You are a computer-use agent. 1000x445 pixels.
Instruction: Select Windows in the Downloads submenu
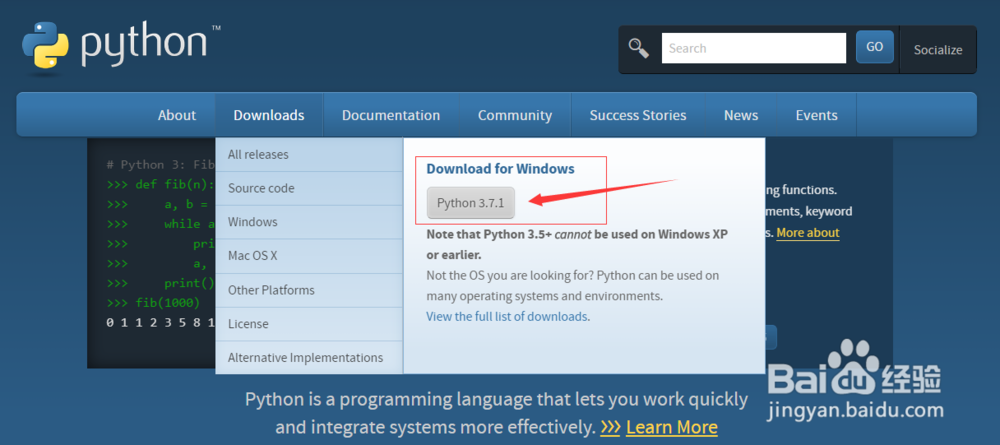tap(309, 222)
